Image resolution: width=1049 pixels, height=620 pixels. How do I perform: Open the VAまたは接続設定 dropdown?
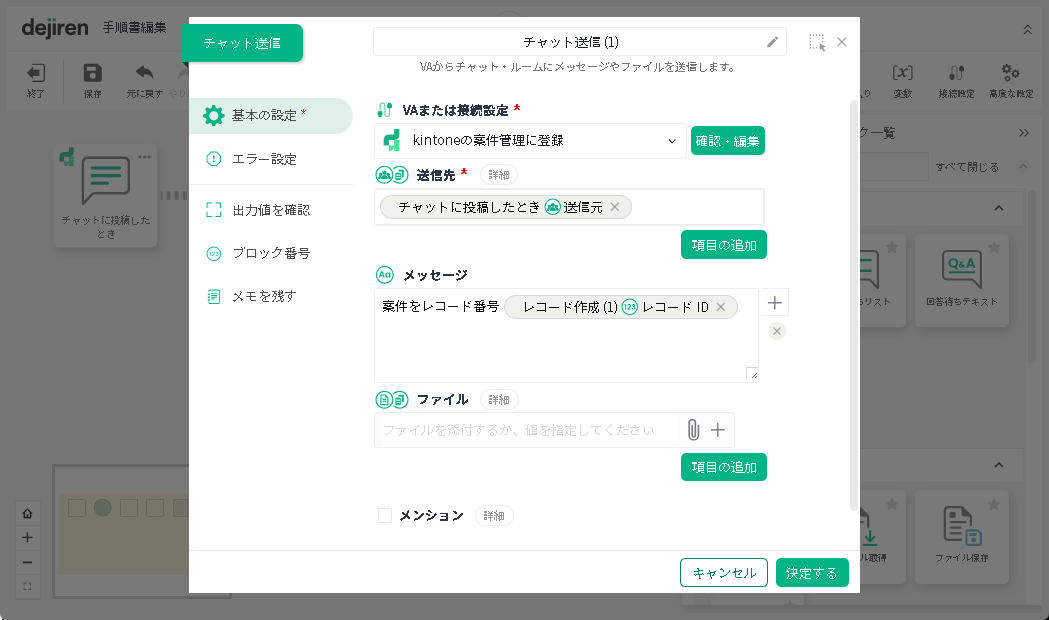[530, 141]
